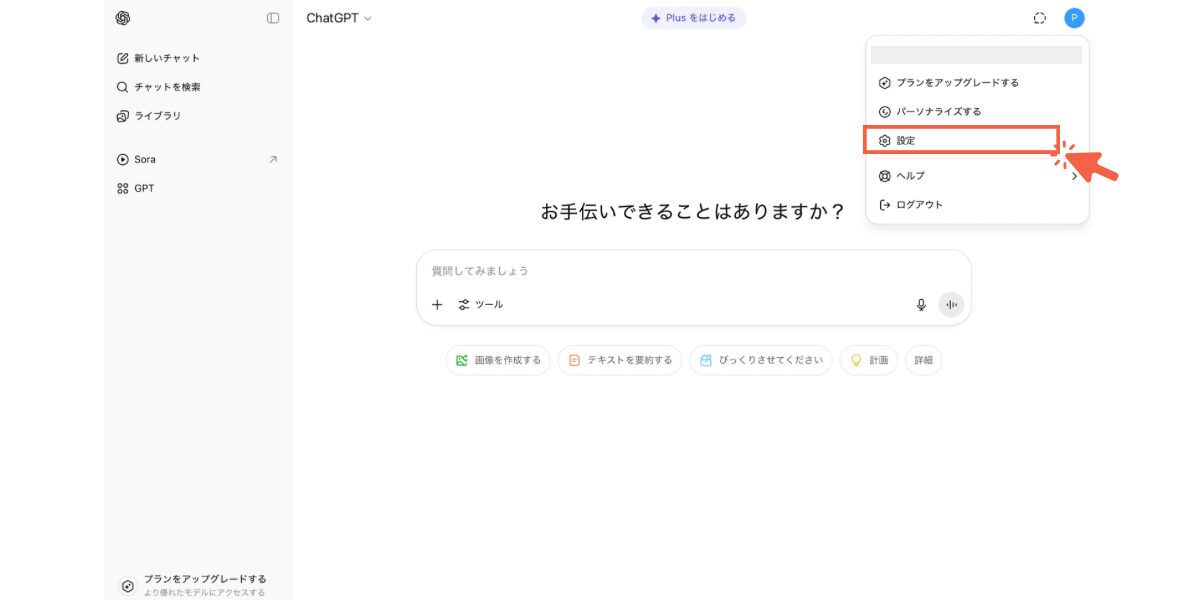The width and height of the screenshot is (1200, 600).
Task: Start 新しいチャット from sidebar
Action: 198,58
